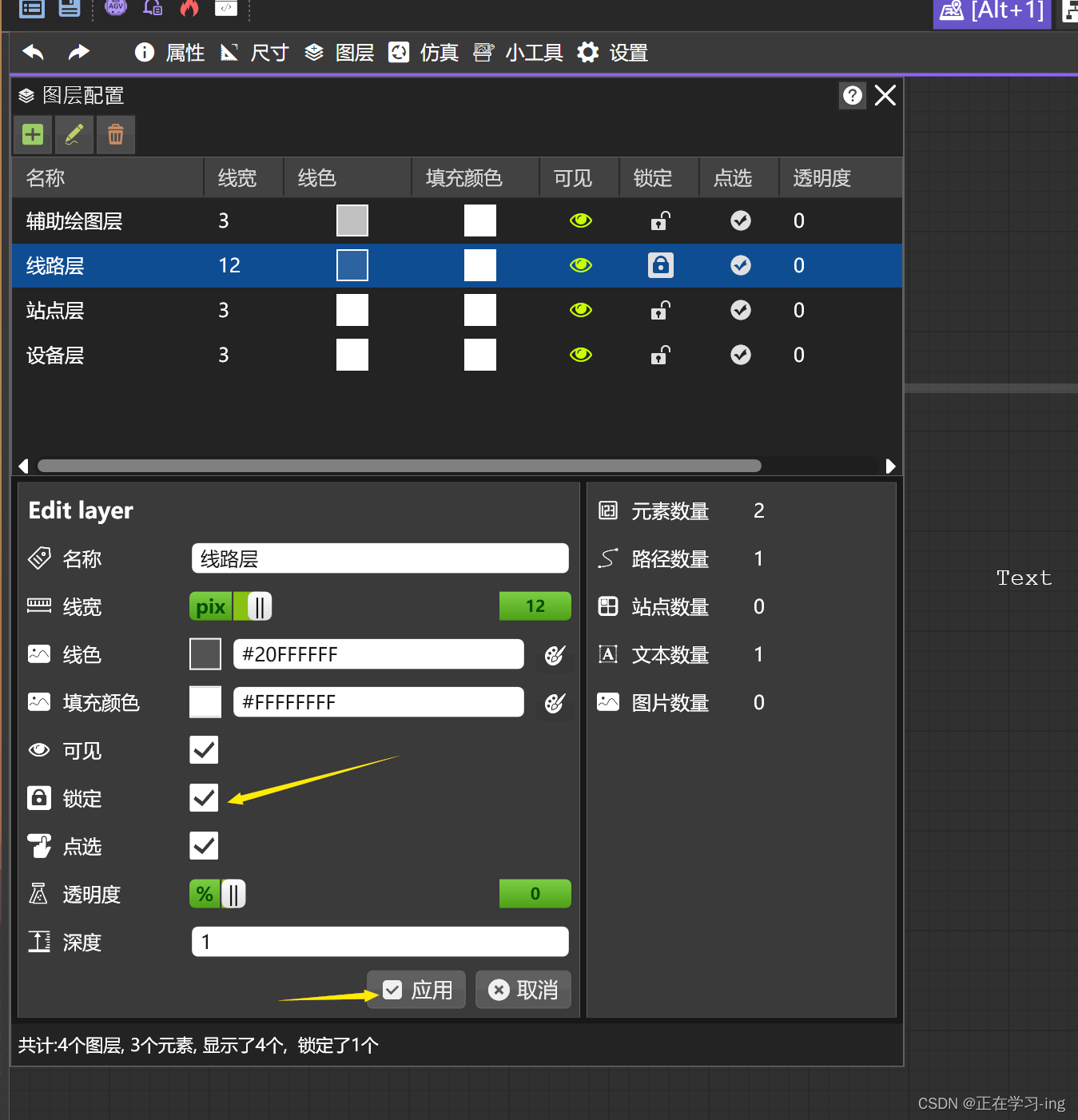Uncheck the 点选 checkbox in Edit layer

tap(204, 846)
